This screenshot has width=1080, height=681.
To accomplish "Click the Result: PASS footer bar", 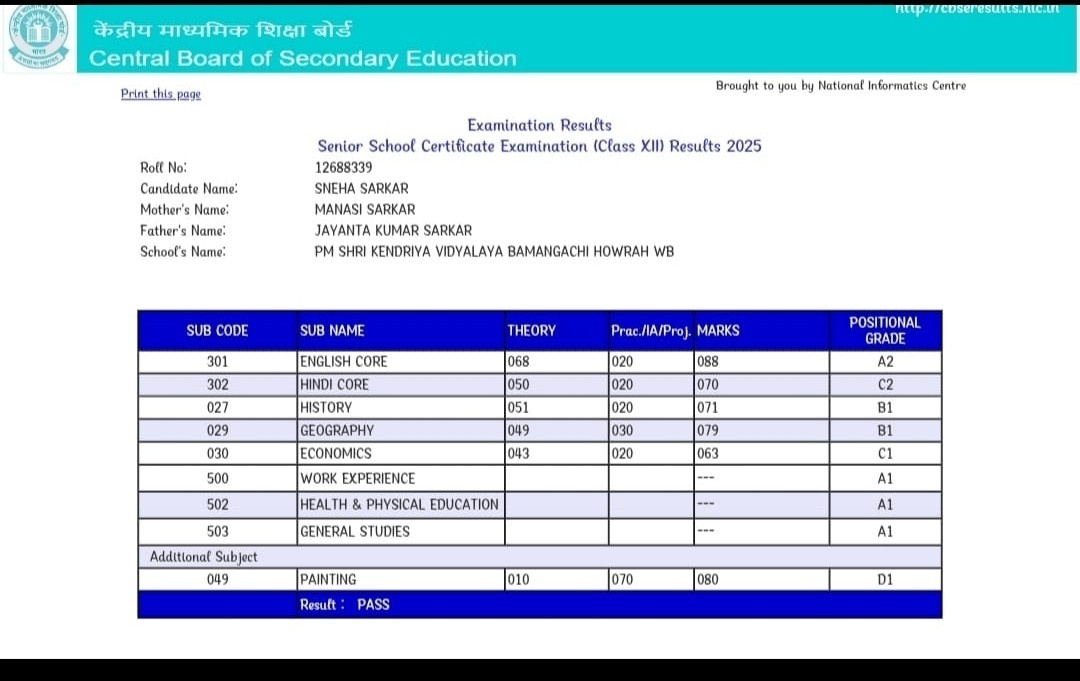I will tap(540, 604).
